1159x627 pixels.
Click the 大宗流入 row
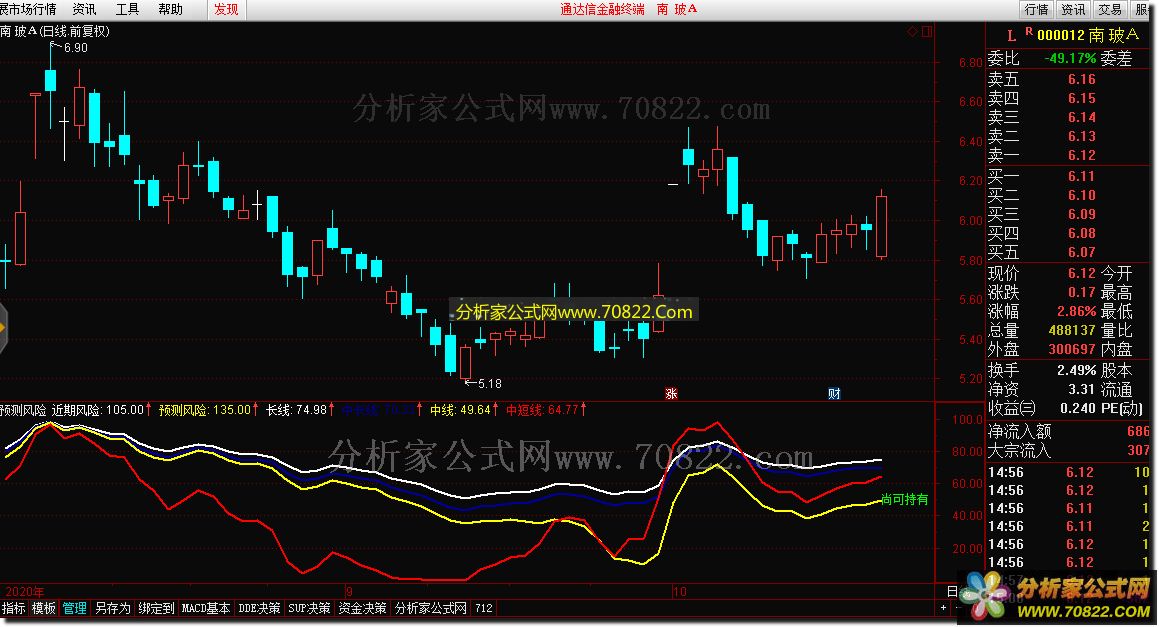[1068, 450]
